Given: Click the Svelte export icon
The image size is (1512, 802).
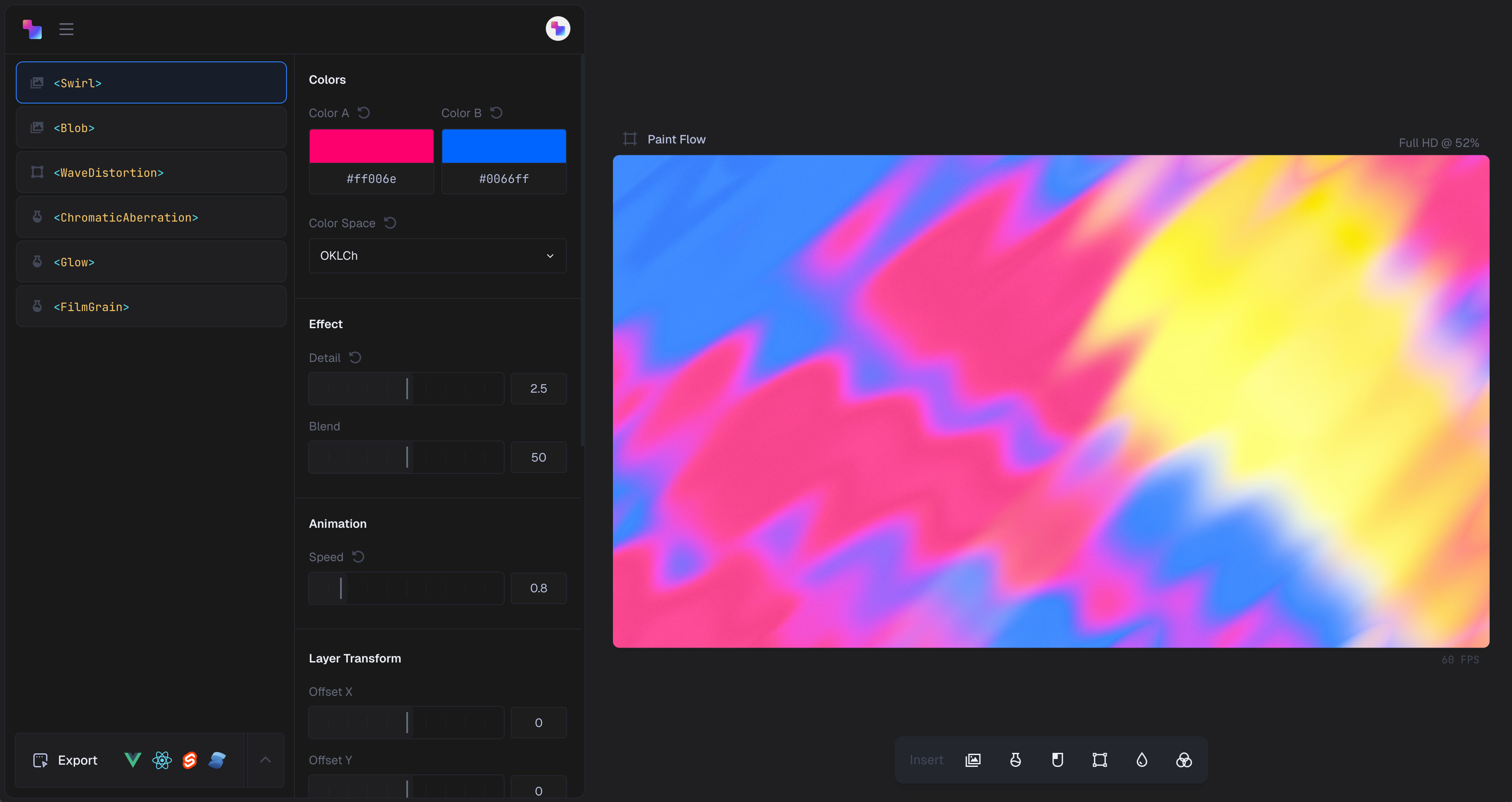Looking at the screenshot, I should click(189, 760).
